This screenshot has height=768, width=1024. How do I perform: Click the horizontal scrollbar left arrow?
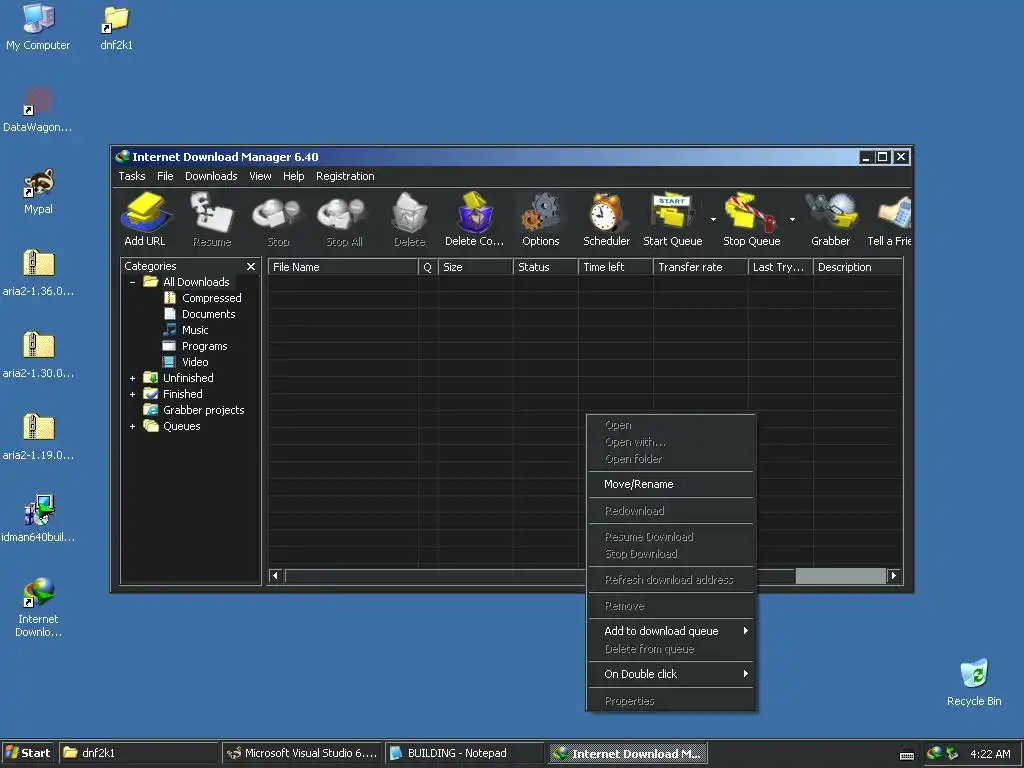[275, 575]
